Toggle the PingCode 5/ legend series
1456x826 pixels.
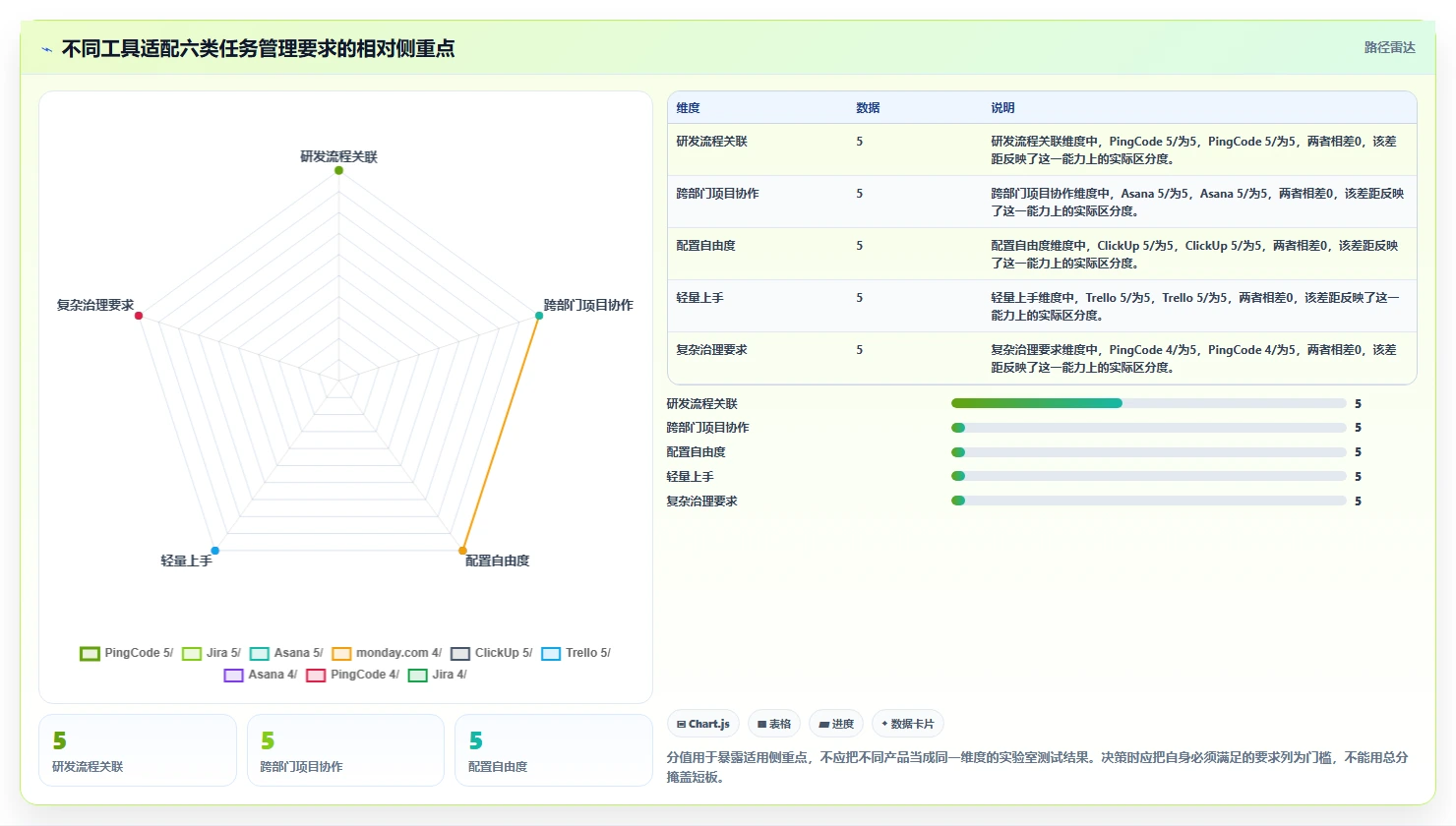(x=126, y=653)
